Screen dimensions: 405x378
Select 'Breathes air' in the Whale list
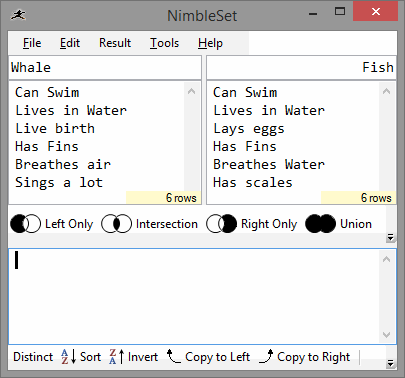point(63,165)
